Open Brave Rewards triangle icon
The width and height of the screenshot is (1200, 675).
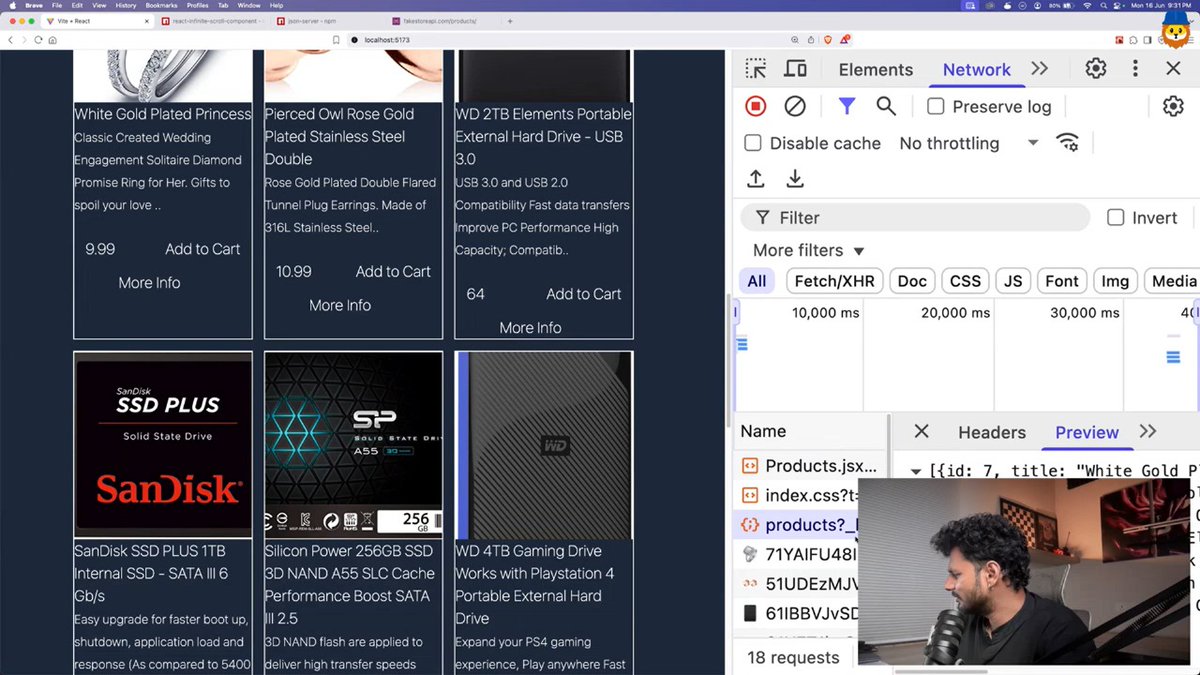coord(846,40)
